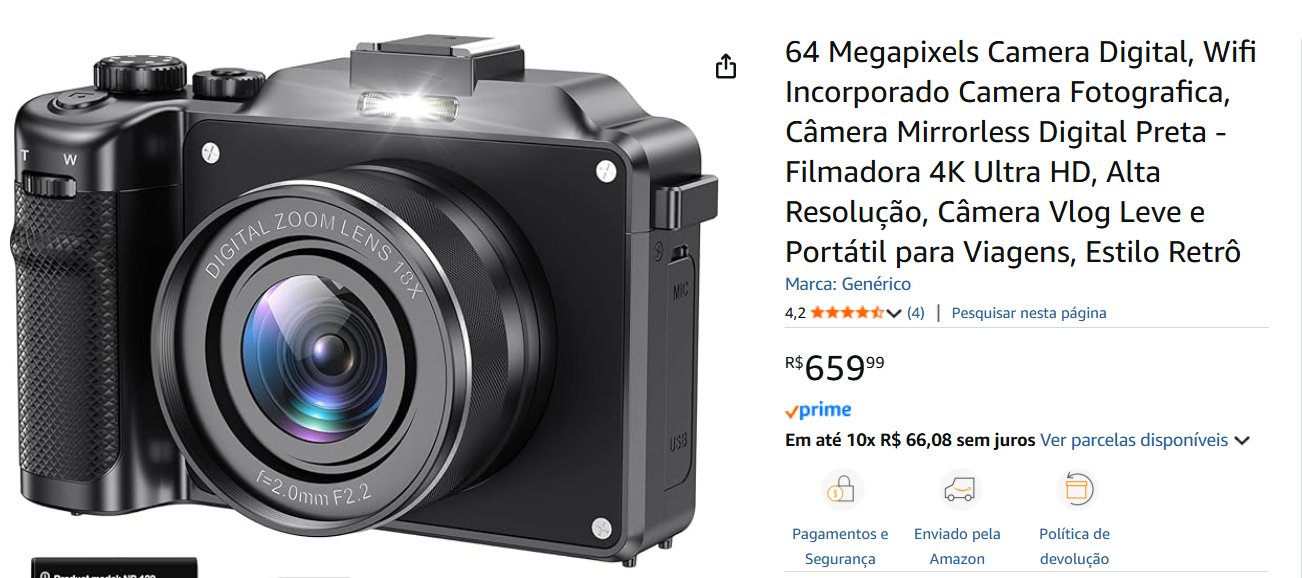Click the Pagamentos e Segurança lock icon
Image resolution: width=1302 pixels, height=578 pixels.
tap(840, 490)
